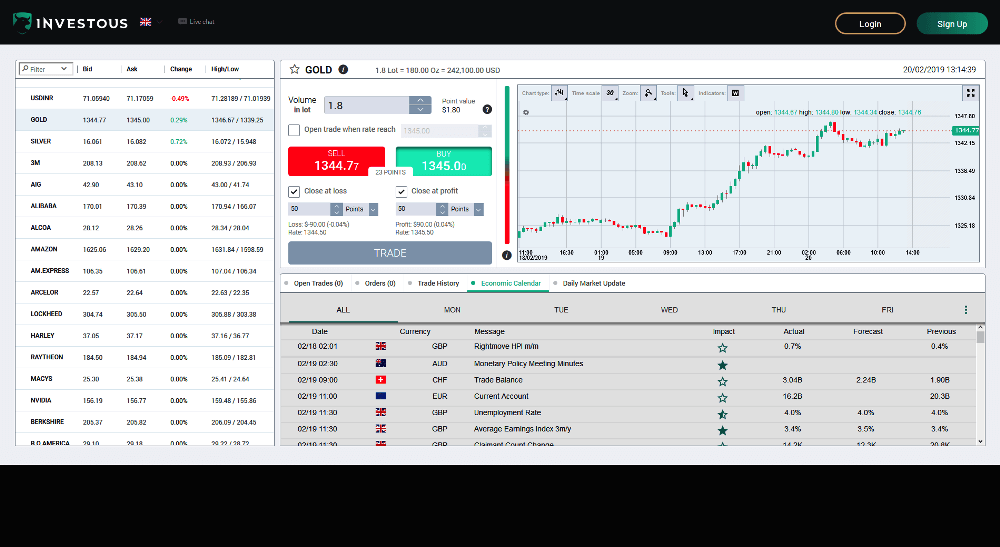
Task: Click the green-red trader sentiment bar
Action: (507, 164)
